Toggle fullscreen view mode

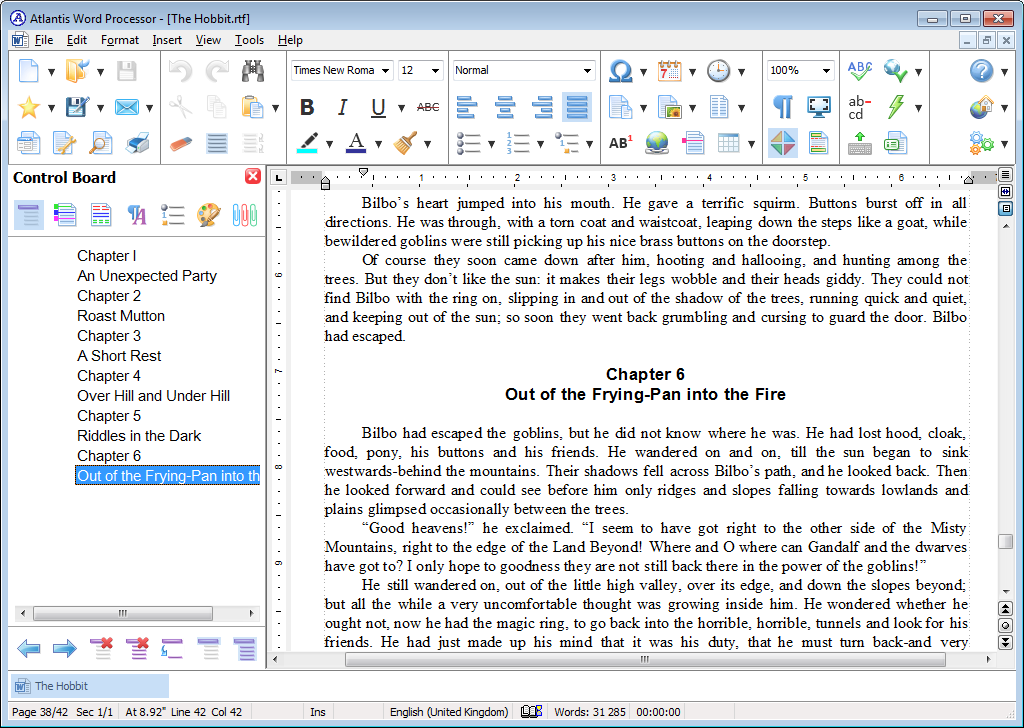tap(818, 107)
